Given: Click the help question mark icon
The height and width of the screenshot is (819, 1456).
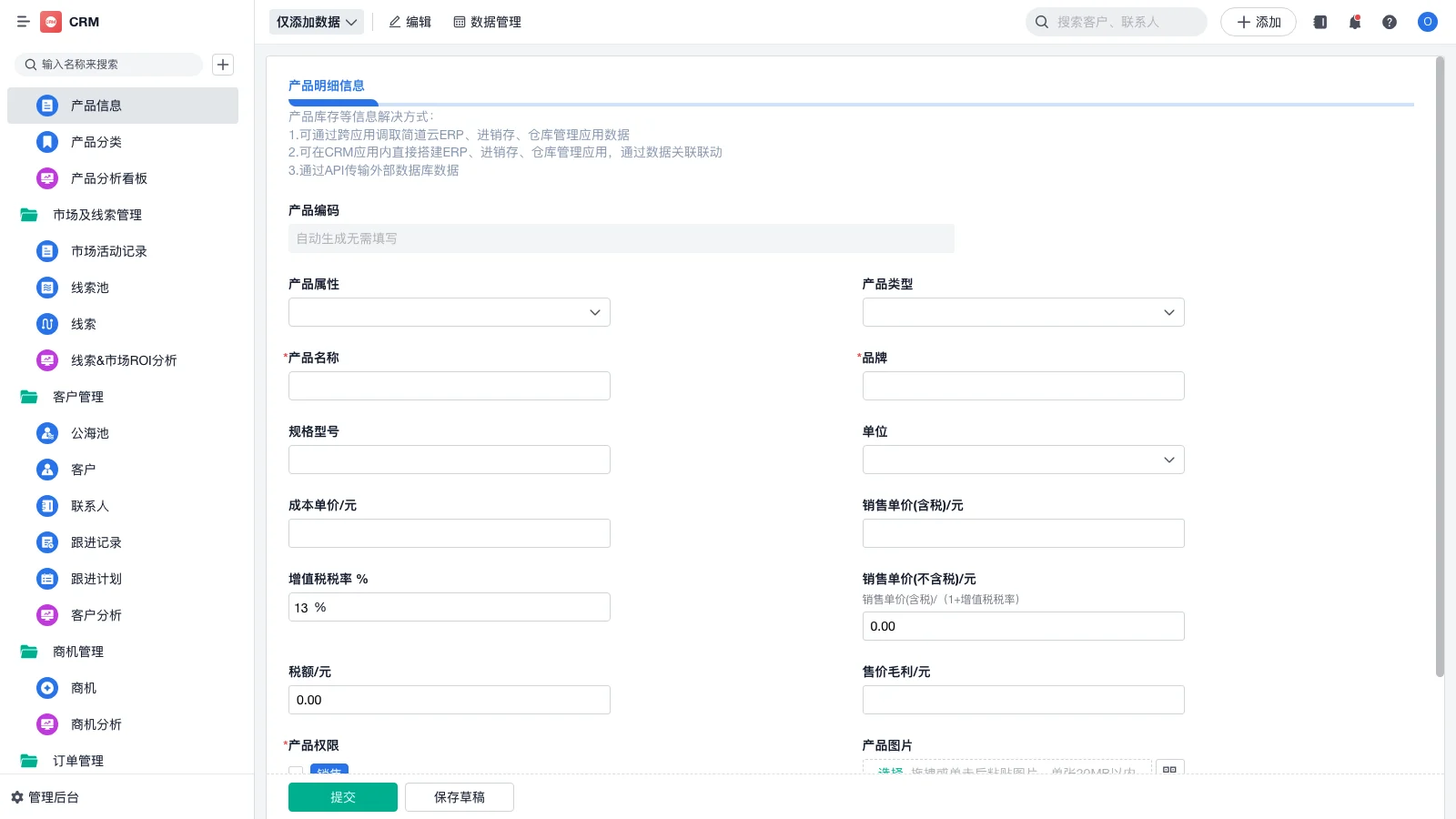Looking at the screenshot, I should 1390,22.
